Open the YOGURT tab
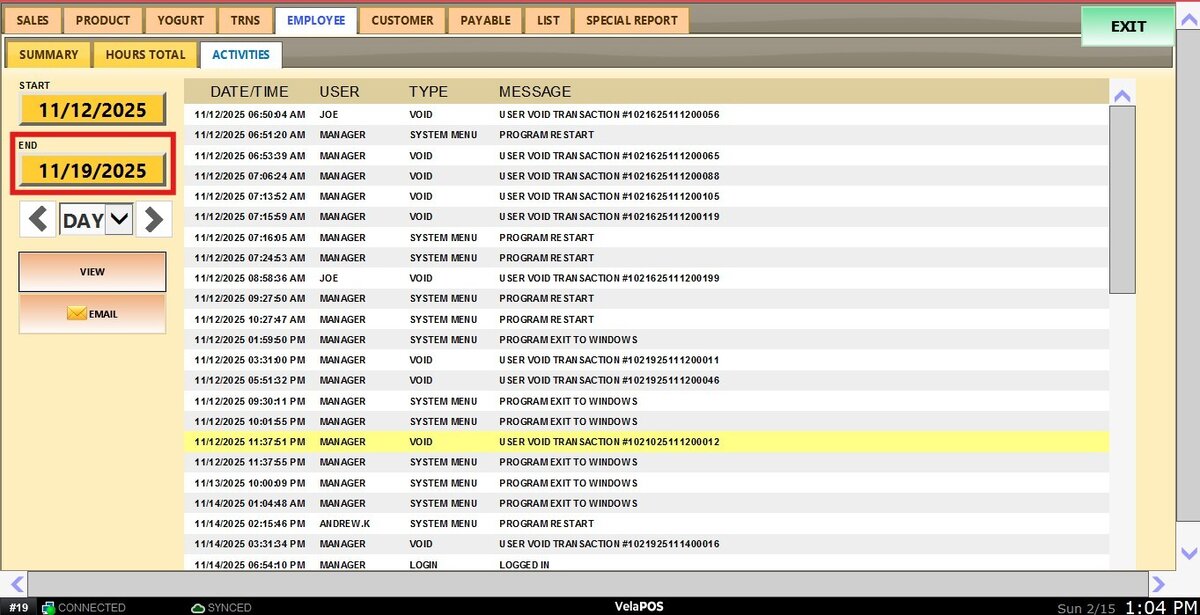 point(179,20)
